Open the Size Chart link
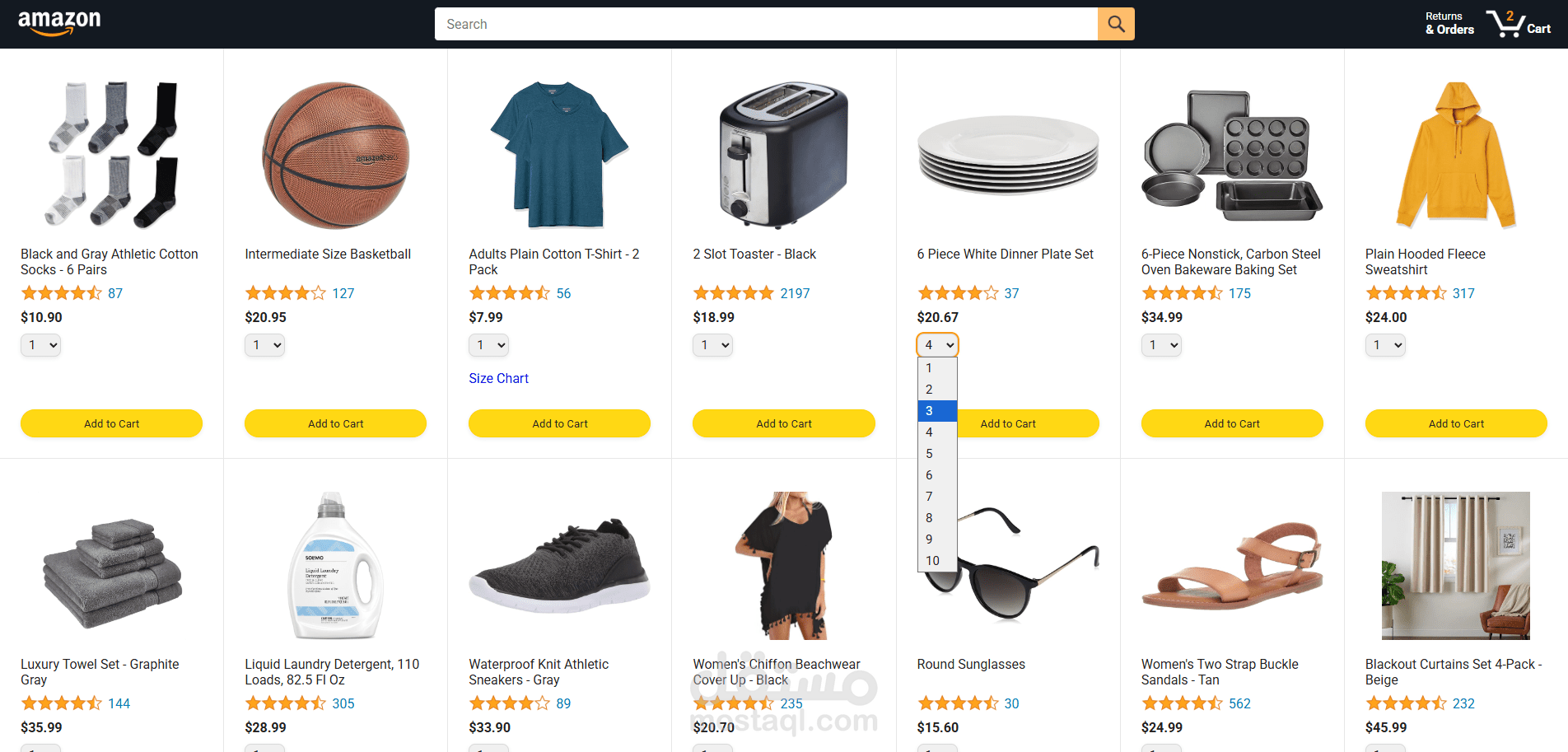The height and width of the screenshot is (752, 1568). pos(498,378)
